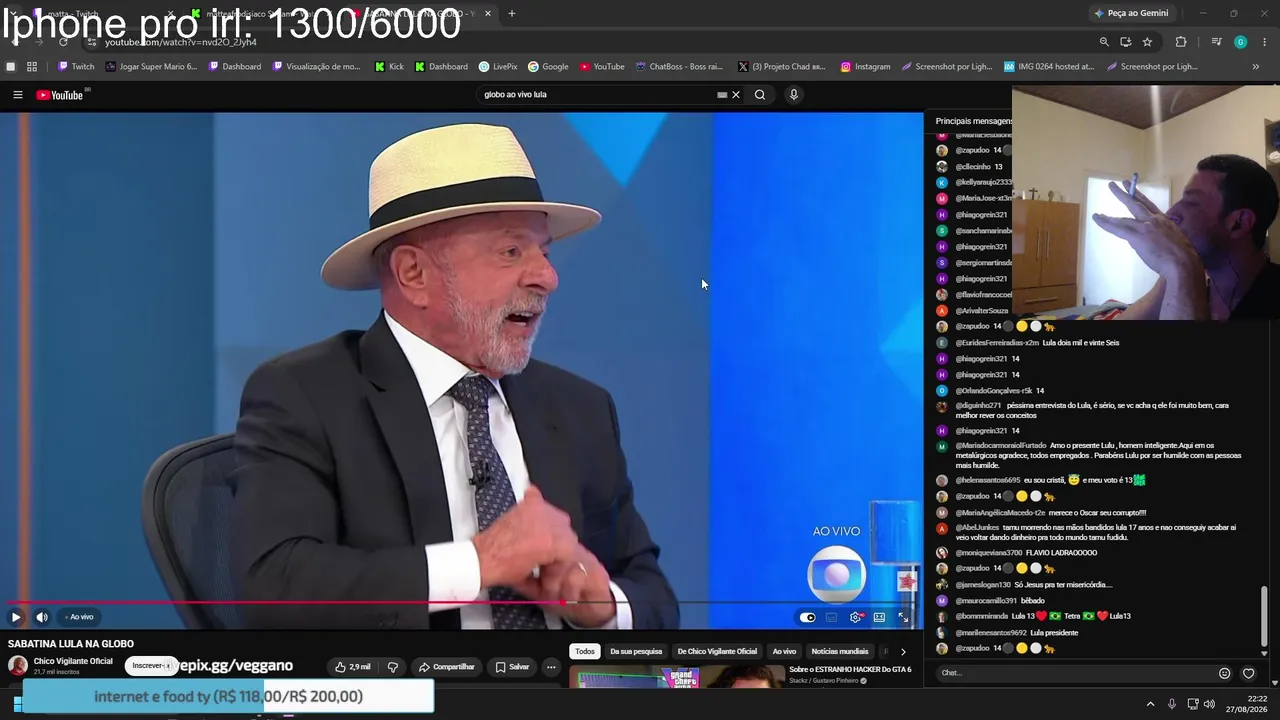This screenshot has width=1280, height=720.
Task: Dislike the video
Action: [393, 667]
